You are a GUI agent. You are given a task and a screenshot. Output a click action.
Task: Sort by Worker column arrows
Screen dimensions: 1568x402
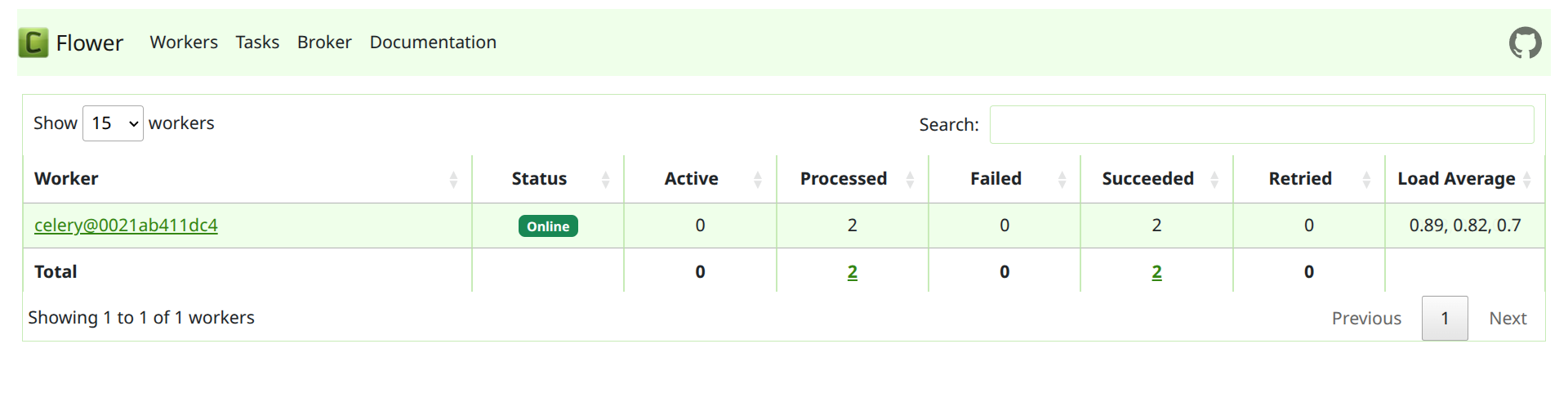pyautogui.click(x=453, y=180)
